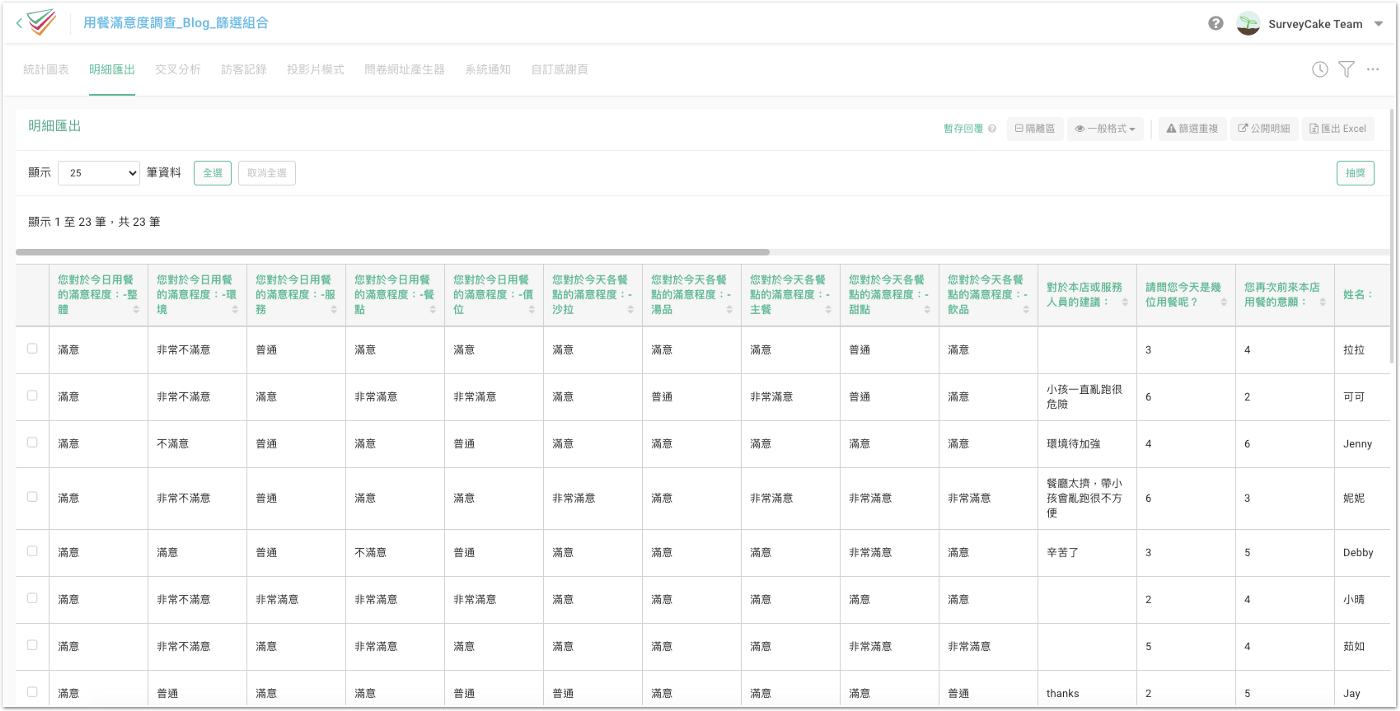Open the filter funnel icon
The width and height of the screenshot is (1400, 711).
click(1347, 69)
